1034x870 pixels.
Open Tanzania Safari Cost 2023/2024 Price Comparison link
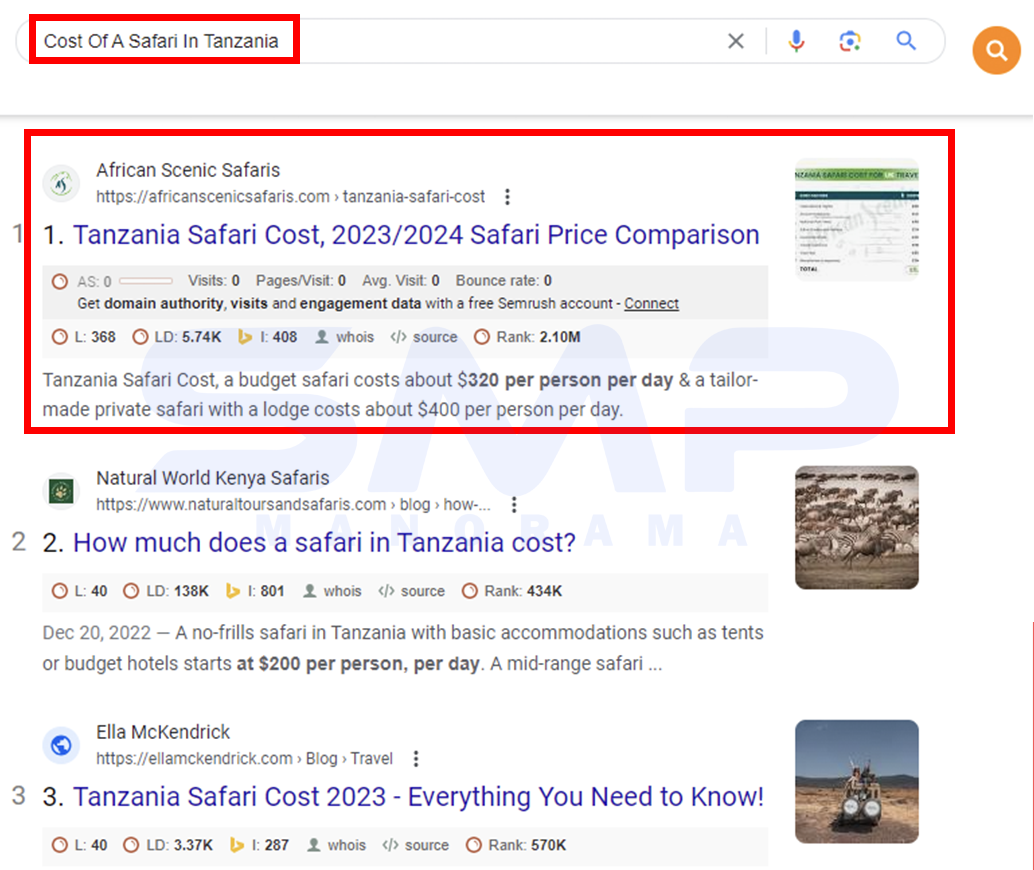(x=415, y=235)
